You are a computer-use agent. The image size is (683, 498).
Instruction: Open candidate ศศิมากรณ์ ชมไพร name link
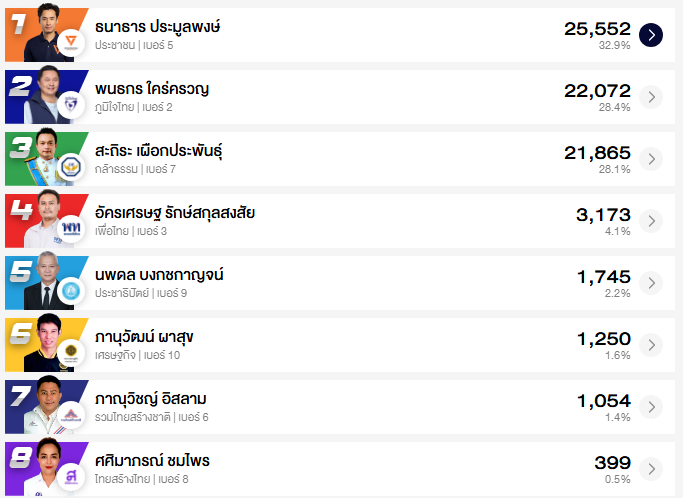[152, 461]
